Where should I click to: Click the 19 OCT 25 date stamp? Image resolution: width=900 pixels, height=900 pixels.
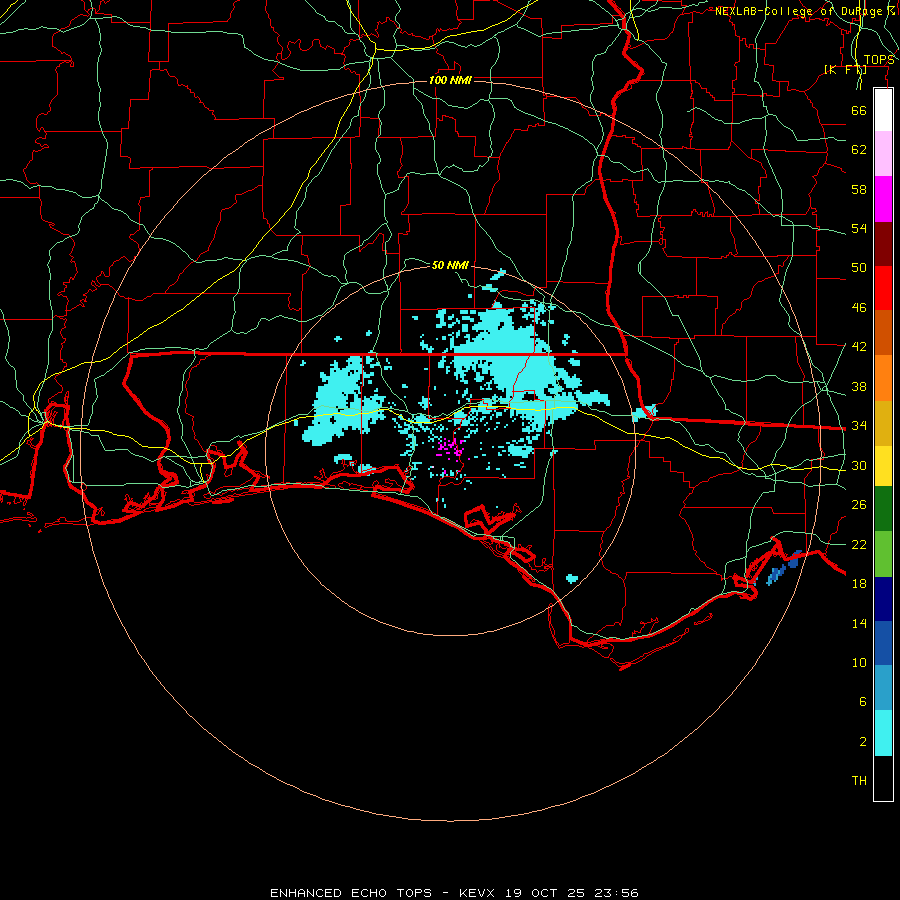(x=545, y=893)
